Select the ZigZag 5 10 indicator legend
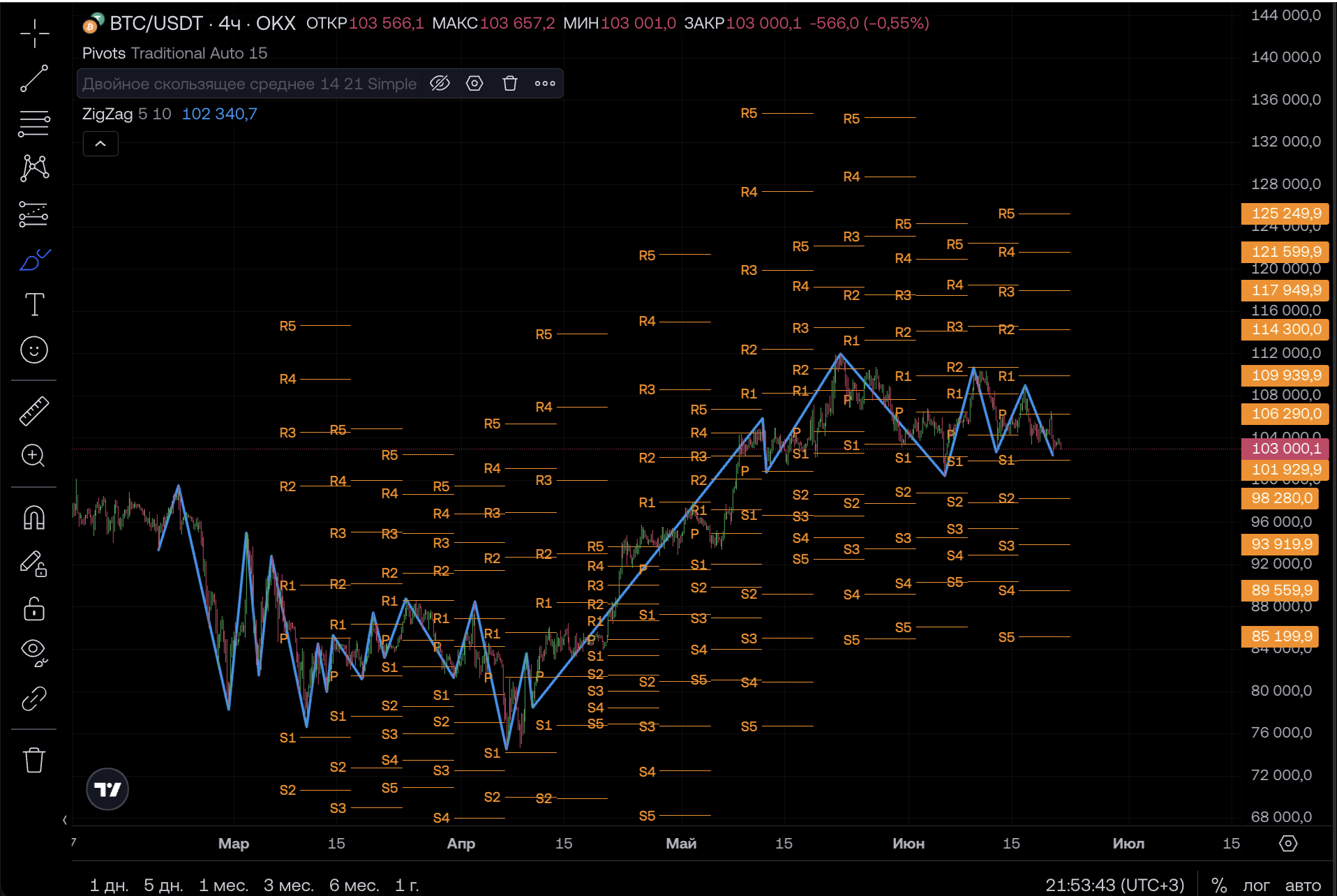Image resolution: width=1337 pixels, height=896 pixels. pos(126,114)
